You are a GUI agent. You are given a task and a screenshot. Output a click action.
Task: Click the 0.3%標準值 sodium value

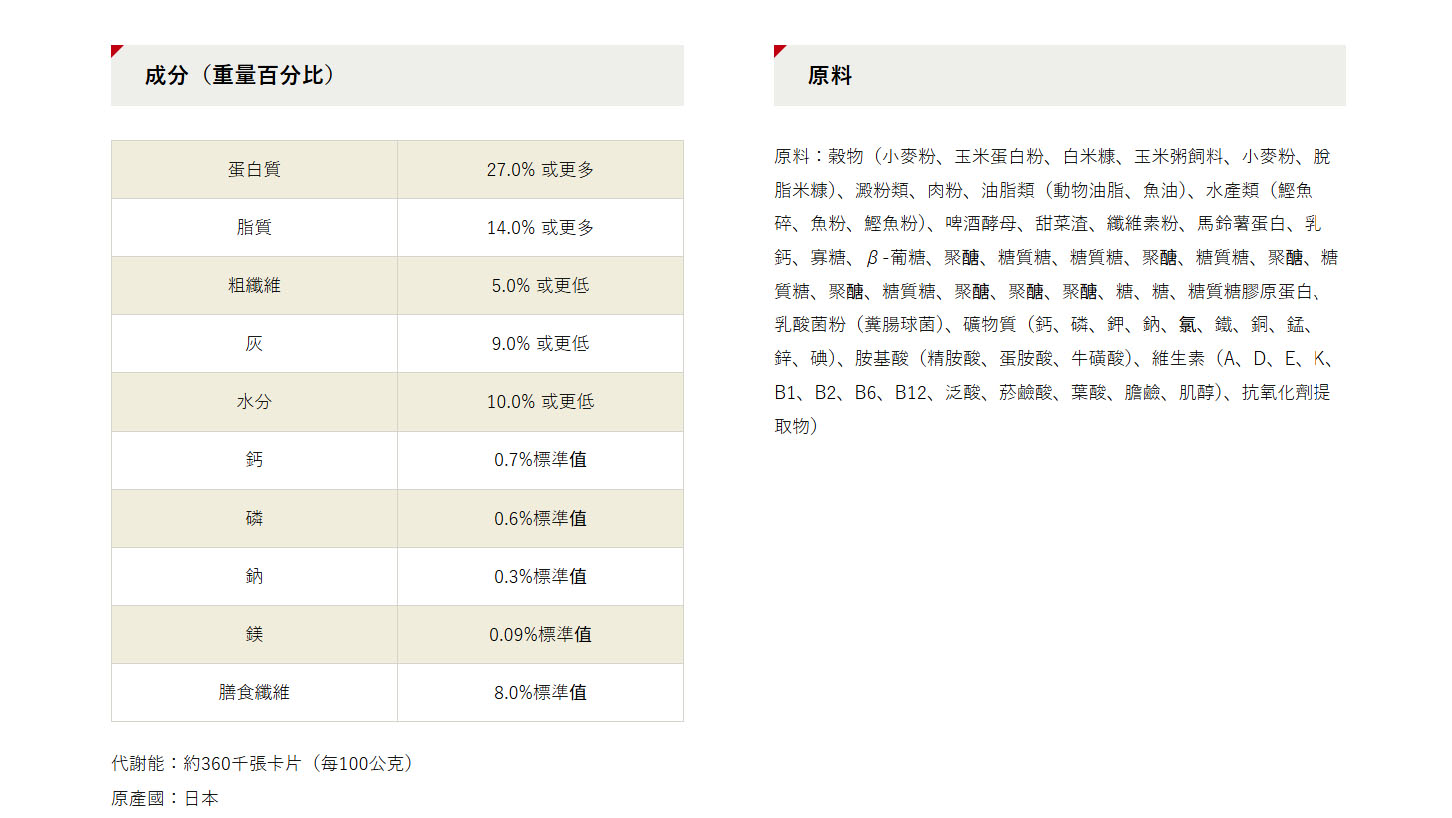[x=540, y=577]
